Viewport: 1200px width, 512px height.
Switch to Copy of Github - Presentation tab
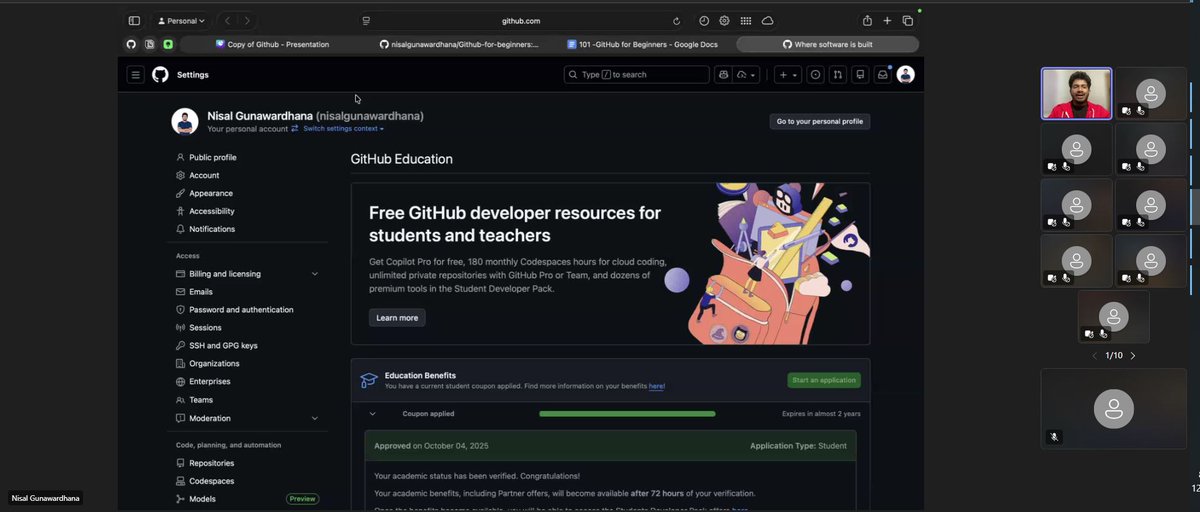272,44
